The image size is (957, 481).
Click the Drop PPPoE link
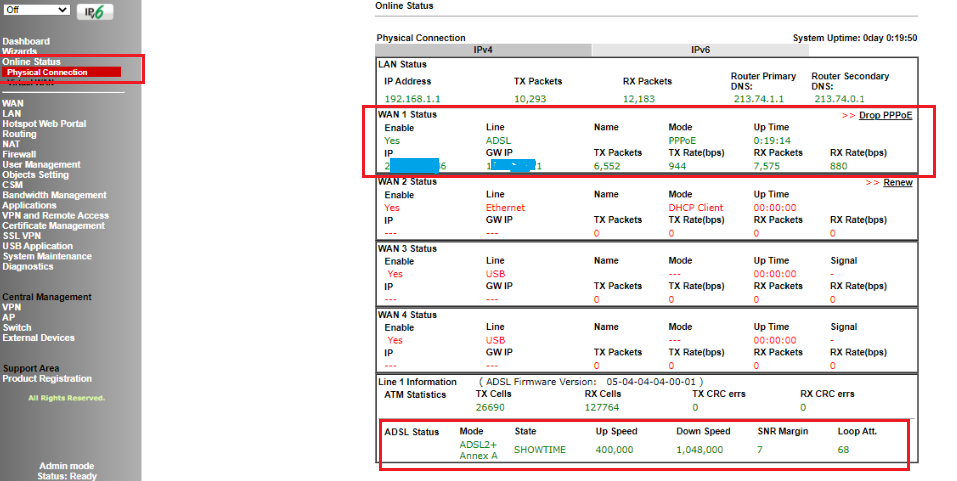pos(885,115)
